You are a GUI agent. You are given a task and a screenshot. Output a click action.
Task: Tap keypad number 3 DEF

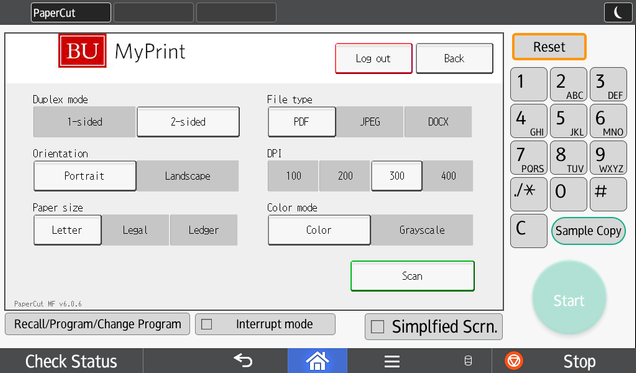608,84
